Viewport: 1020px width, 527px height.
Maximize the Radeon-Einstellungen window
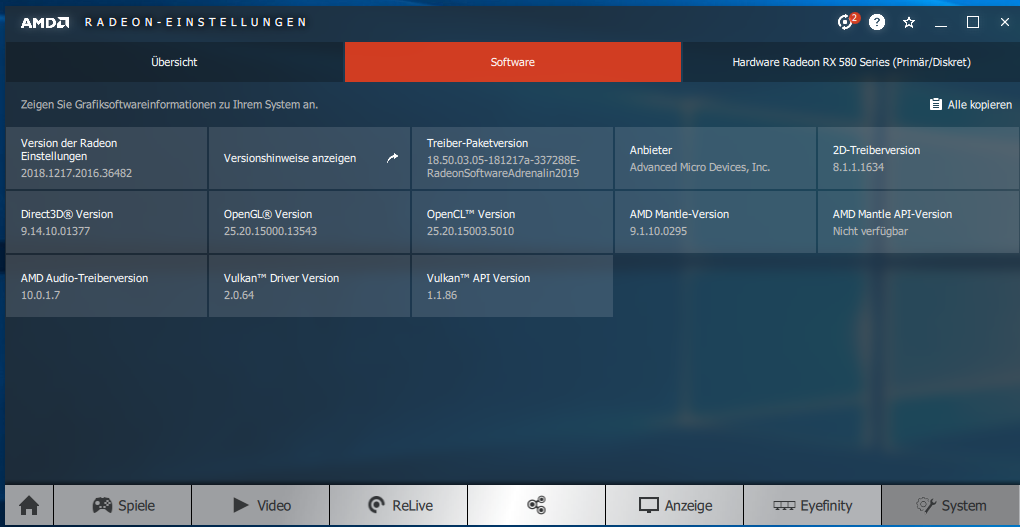coord(973,22)
